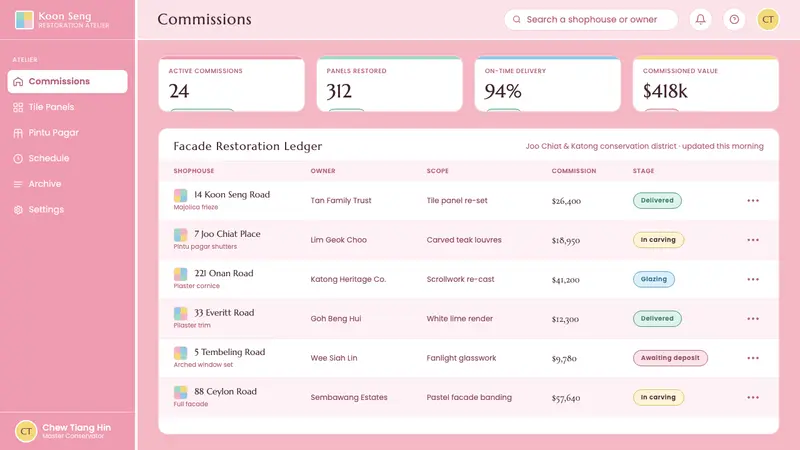Sort by the Commission column header
The height and width of the screenshot is (450, 800).
pos(574,171)
